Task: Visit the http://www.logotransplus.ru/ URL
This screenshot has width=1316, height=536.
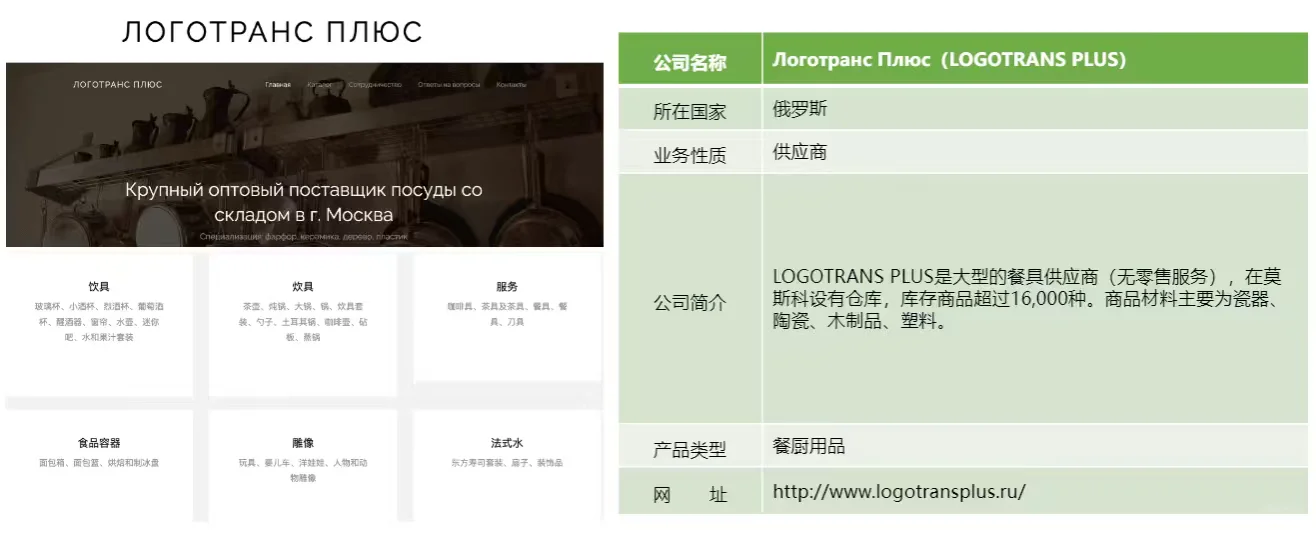Action: pos(899,492)
